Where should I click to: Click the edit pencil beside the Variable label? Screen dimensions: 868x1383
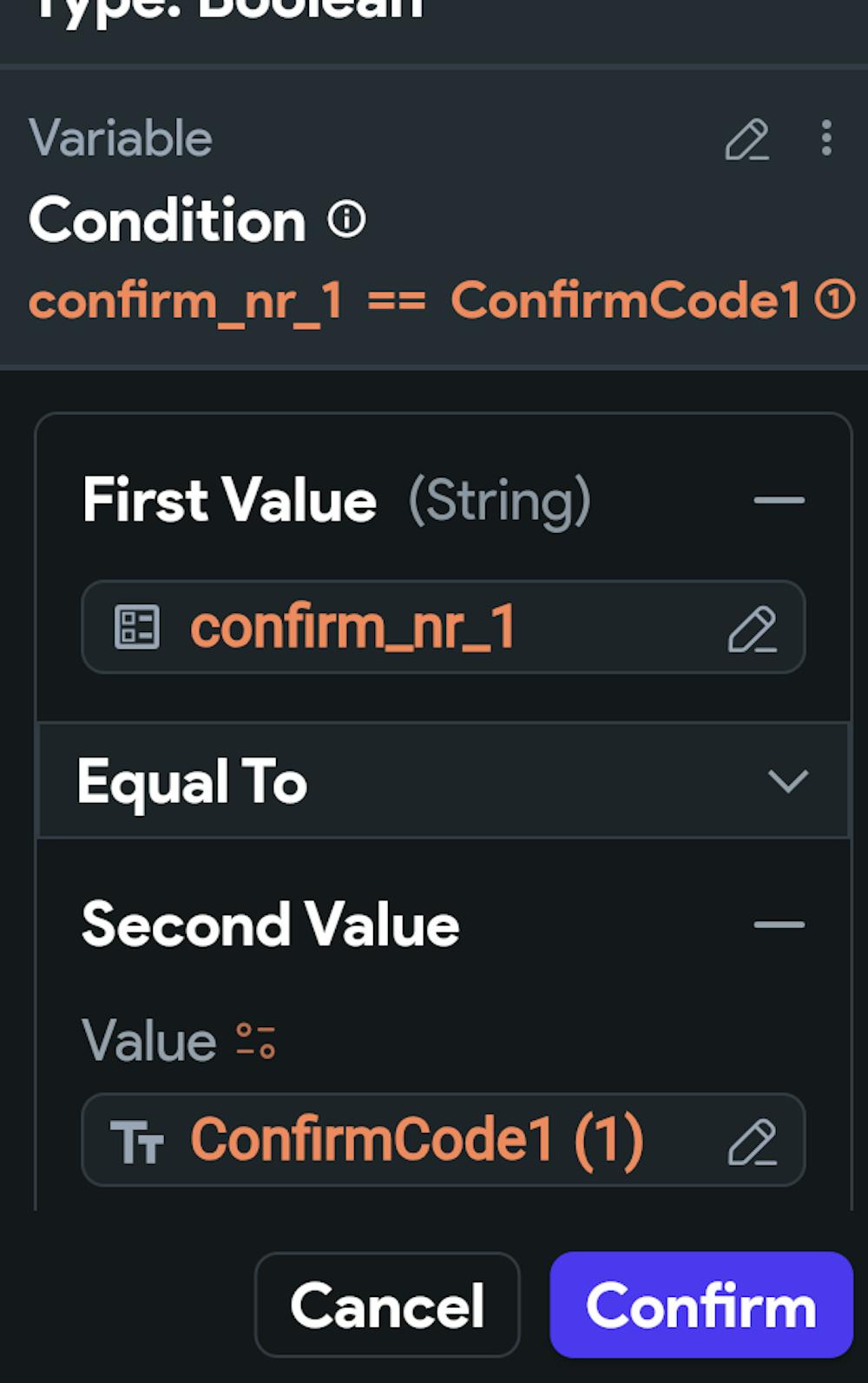pyautogui.click(x=747, y=140)
